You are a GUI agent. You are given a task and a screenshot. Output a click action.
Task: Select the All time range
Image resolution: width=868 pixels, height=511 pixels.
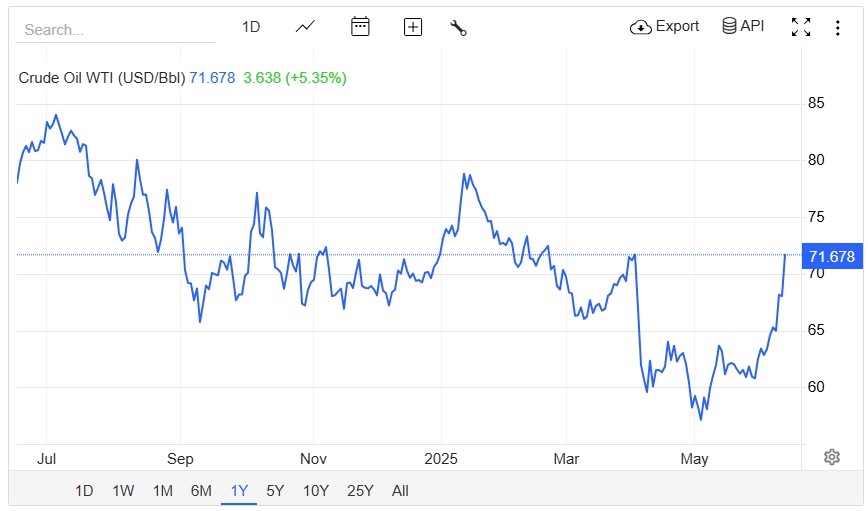coord(400,490)
